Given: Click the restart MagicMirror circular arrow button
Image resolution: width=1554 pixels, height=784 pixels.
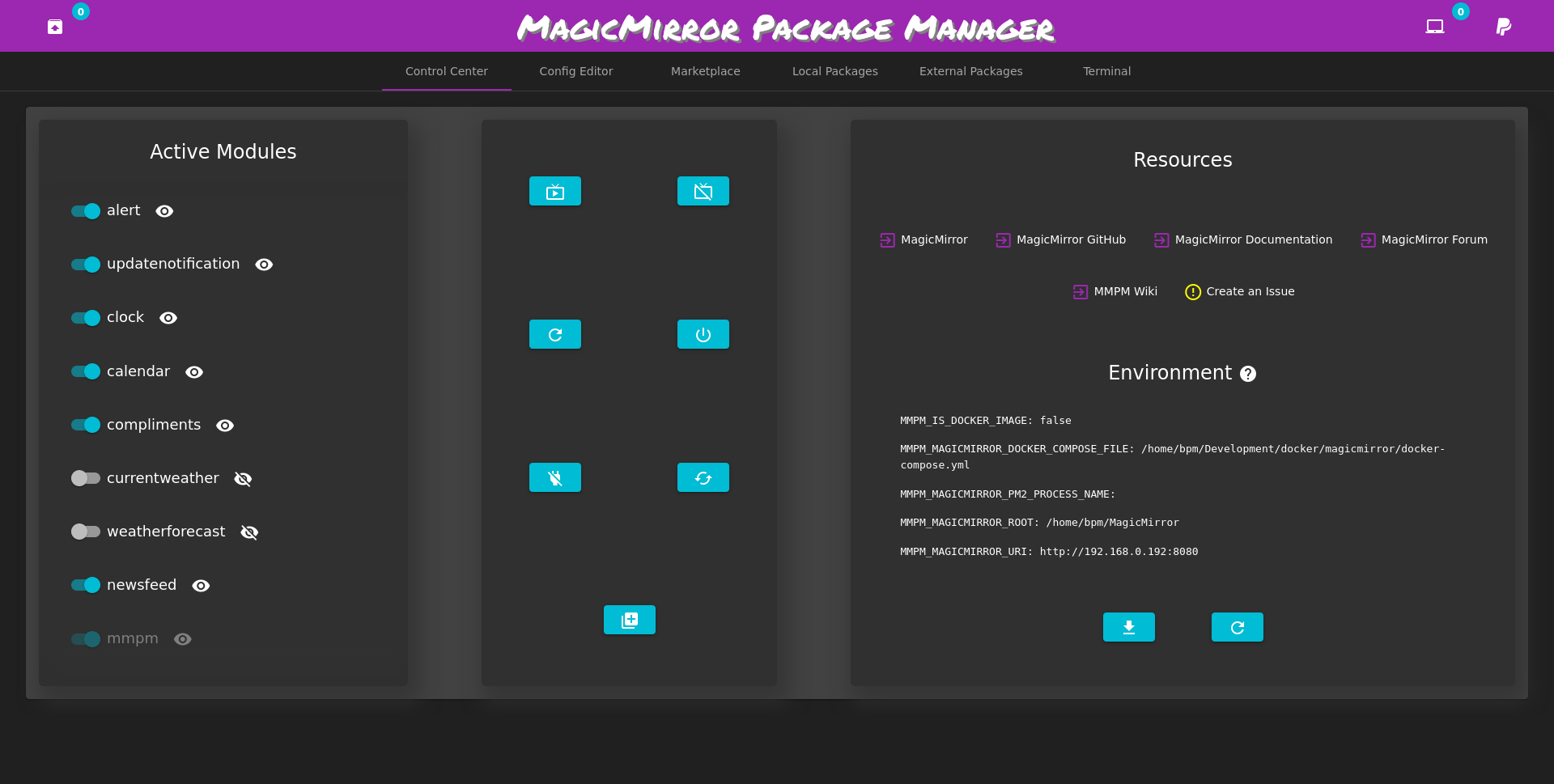Looking at the screenshot, I should click(555, 334).
